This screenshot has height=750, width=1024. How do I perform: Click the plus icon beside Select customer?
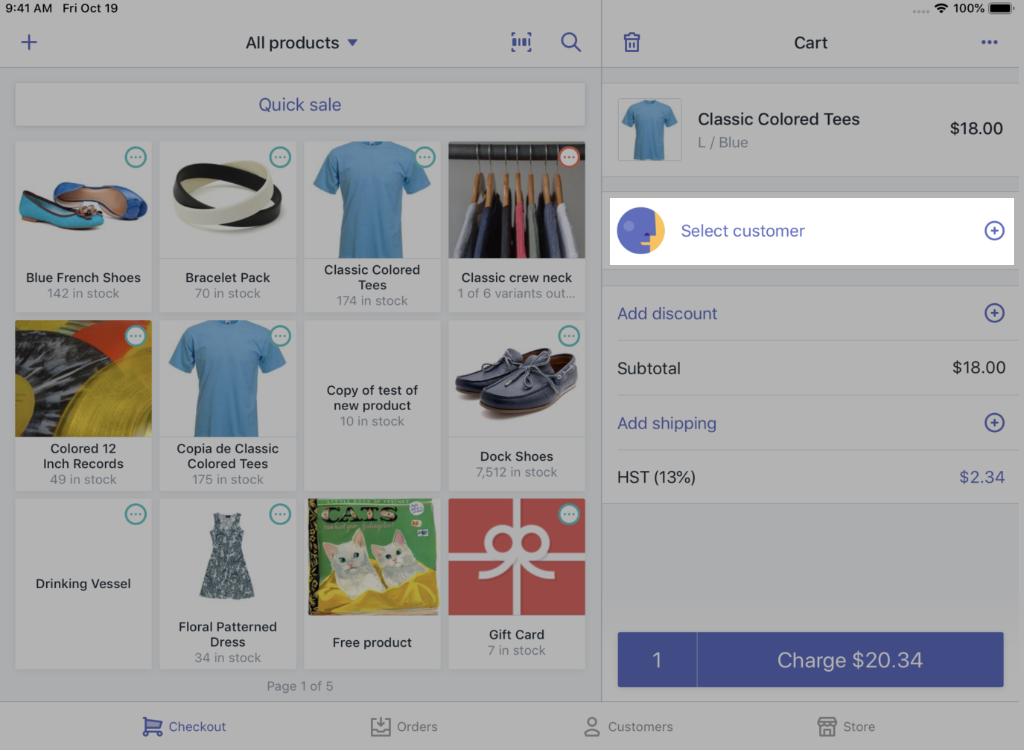(994, 231)
